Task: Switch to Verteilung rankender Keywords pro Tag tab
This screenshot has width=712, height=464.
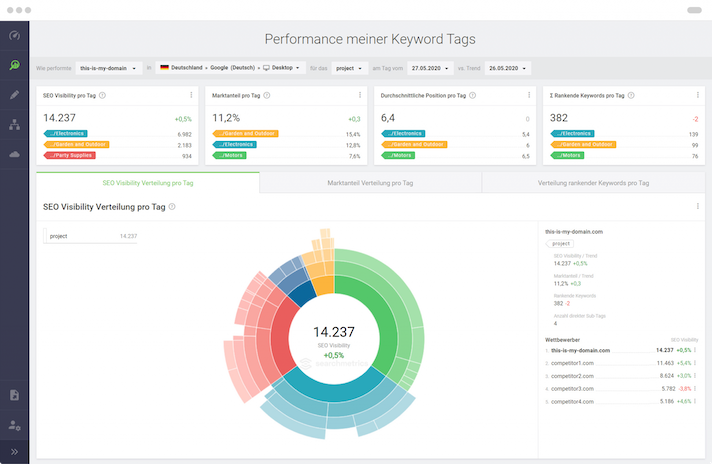Action: click(x=593, y=183)
